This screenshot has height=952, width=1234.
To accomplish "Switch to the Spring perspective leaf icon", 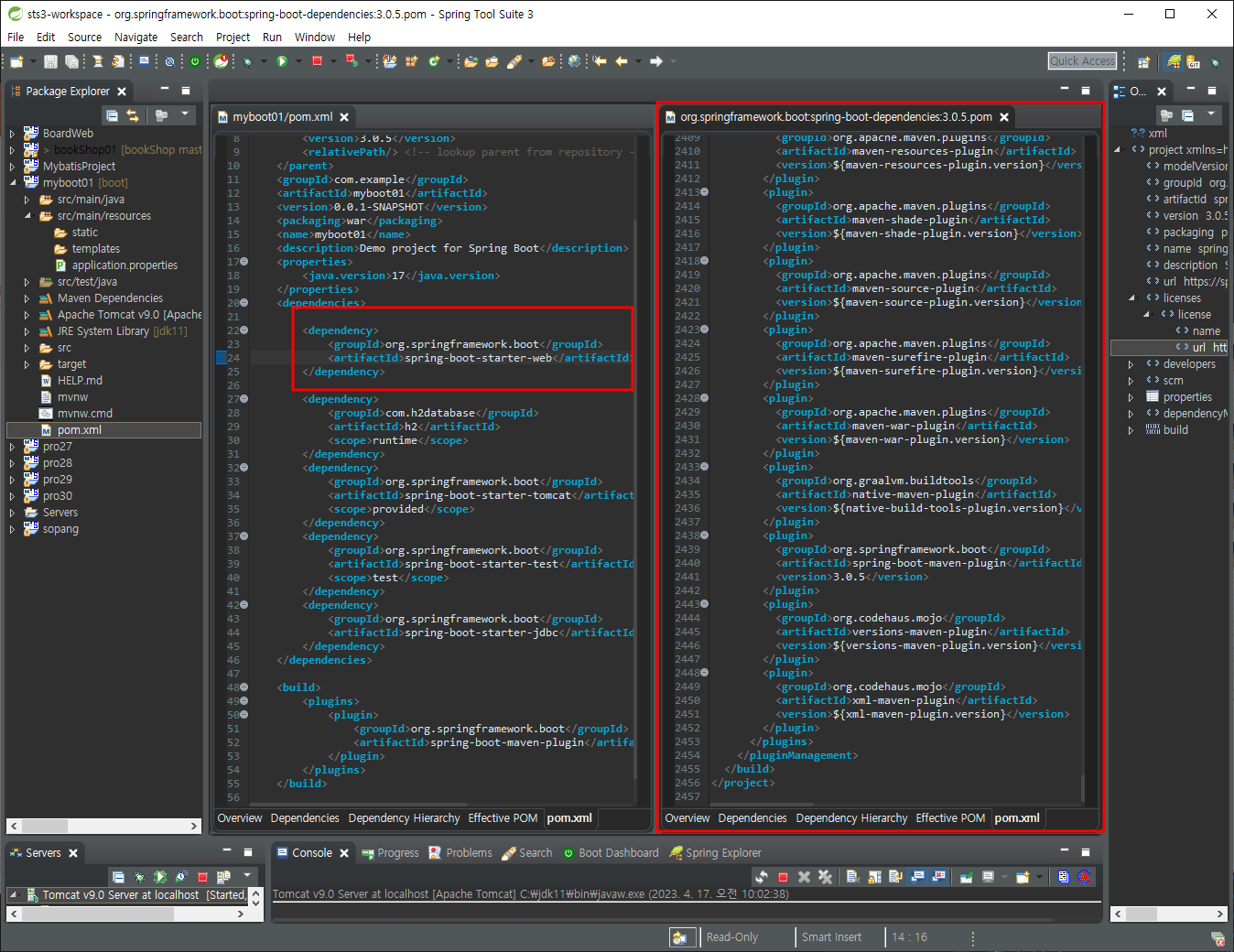I will click(1174, 61).
